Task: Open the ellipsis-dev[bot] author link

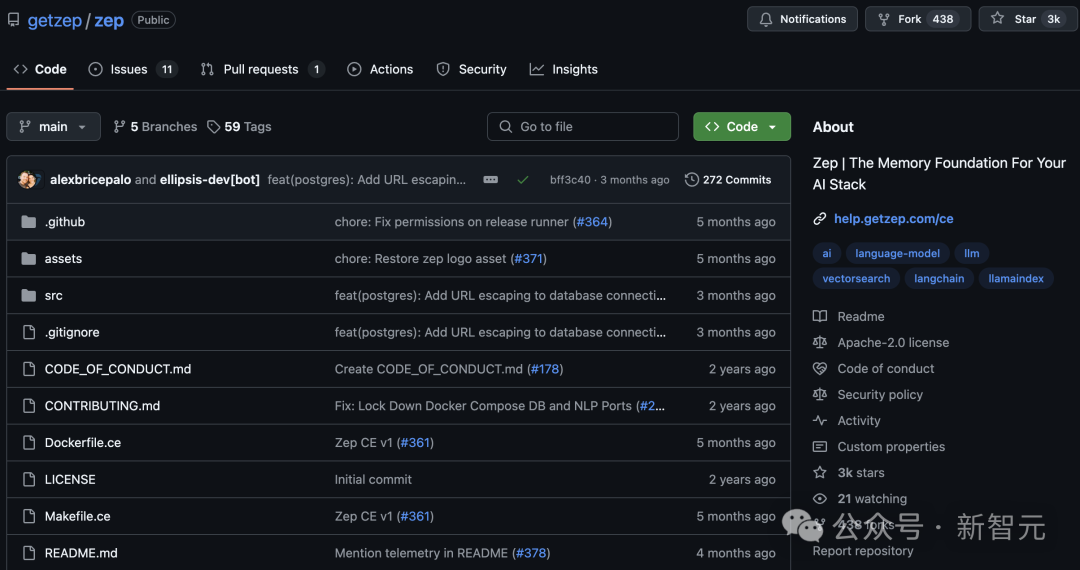Action: (209, 180)
